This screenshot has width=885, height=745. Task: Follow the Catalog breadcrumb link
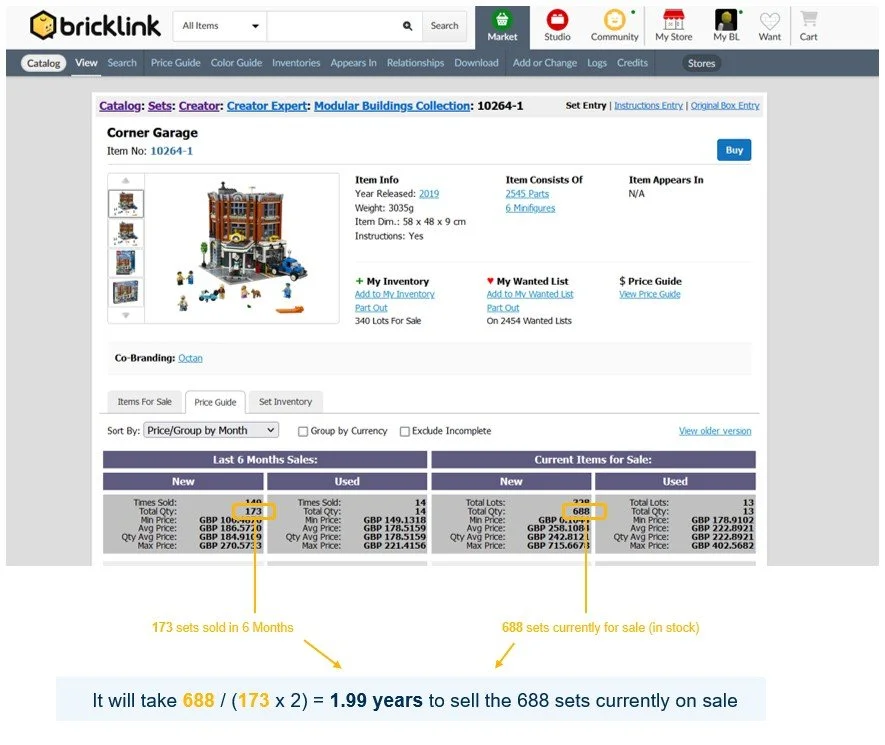[x=120, y=106]
